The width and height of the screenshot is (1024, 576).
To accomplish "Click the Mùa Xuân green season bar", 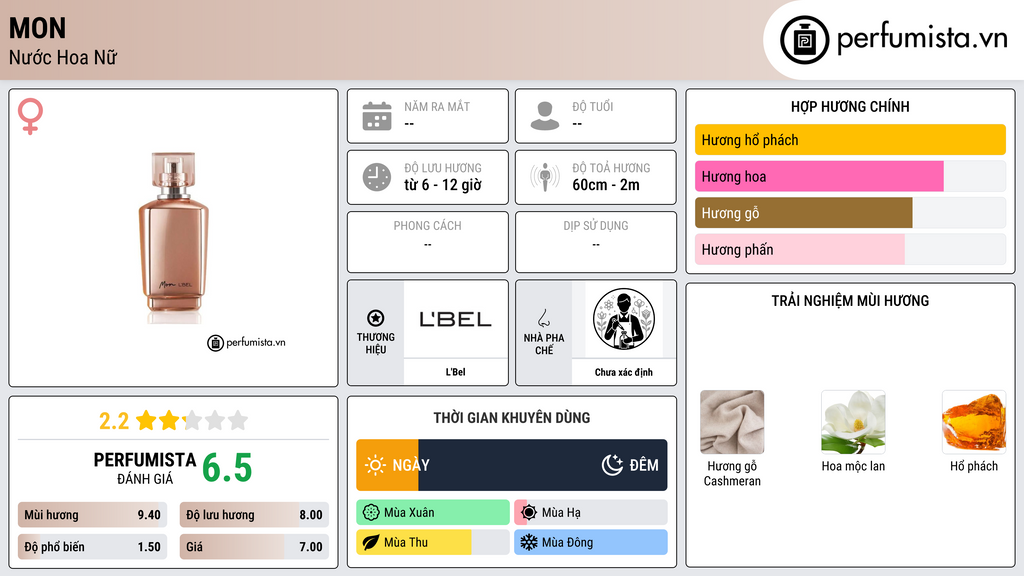I will pos(433,513).
